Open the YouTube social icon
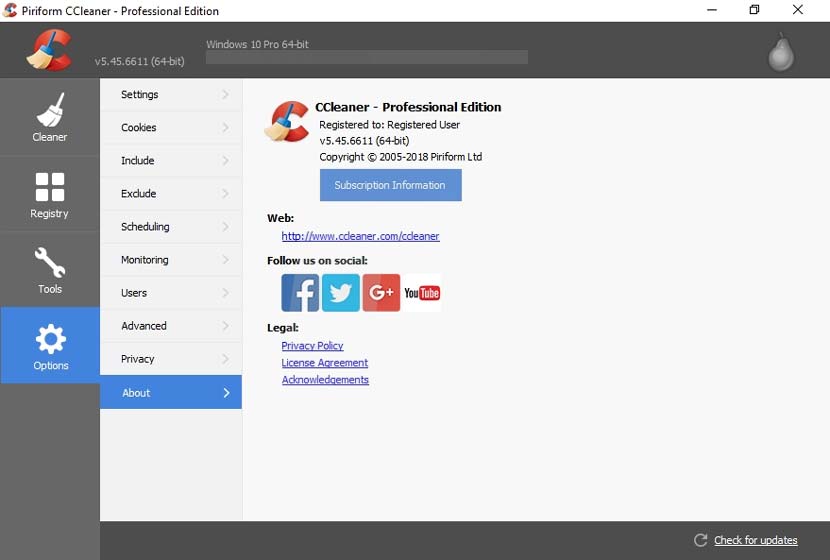 tap(422, 293)
